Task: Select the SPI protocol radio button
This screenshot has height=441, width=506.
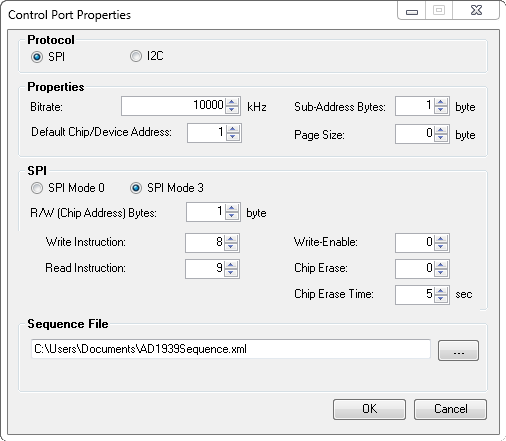Action: (37, 57)
